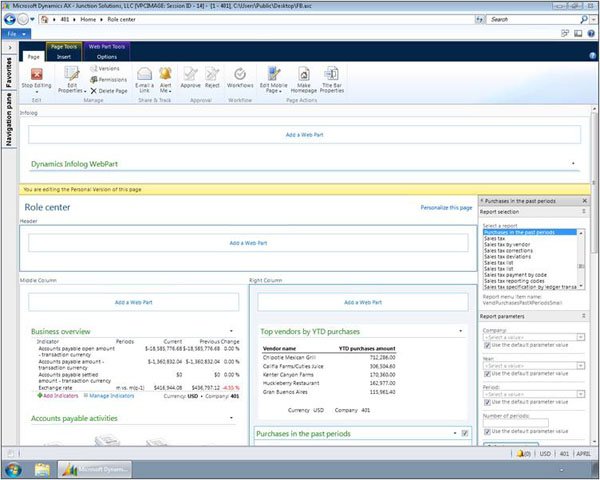Switch to the Insert ribbon tab

64,57
